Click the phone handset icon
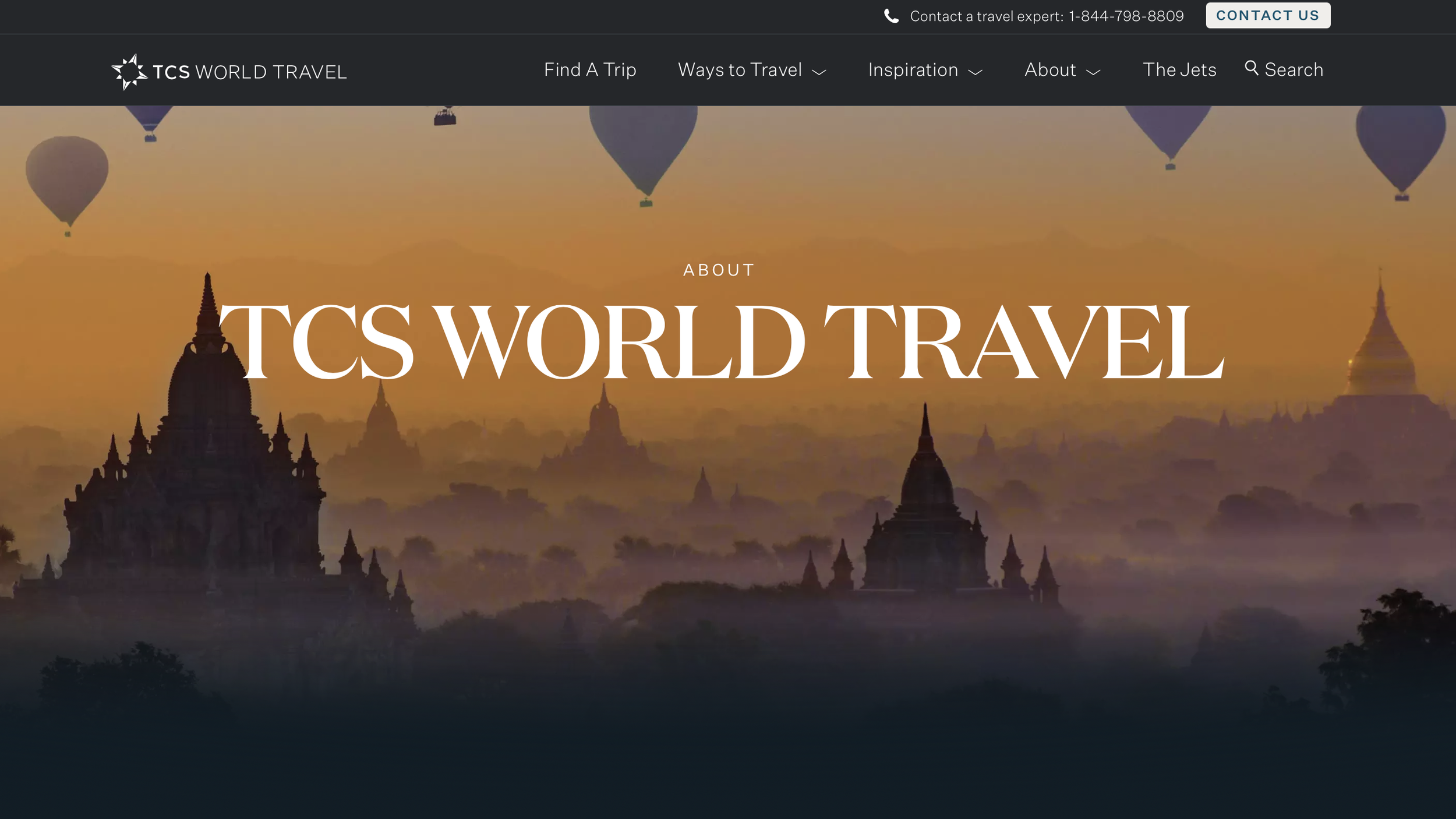The width and height of the screenshot is (1456, 819). 891,16
